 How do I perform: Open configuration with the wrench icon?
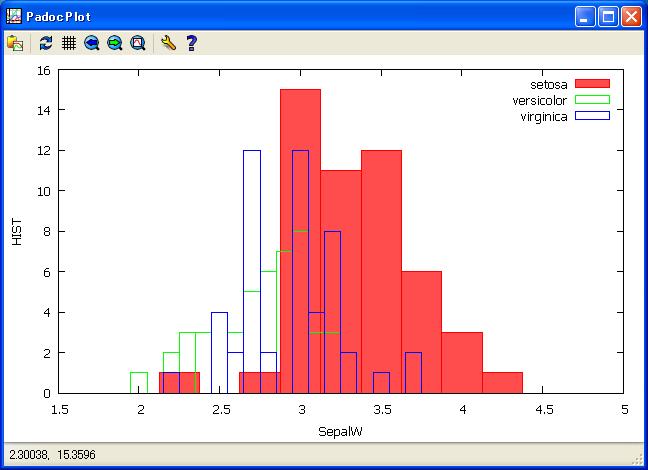point(168,43)
